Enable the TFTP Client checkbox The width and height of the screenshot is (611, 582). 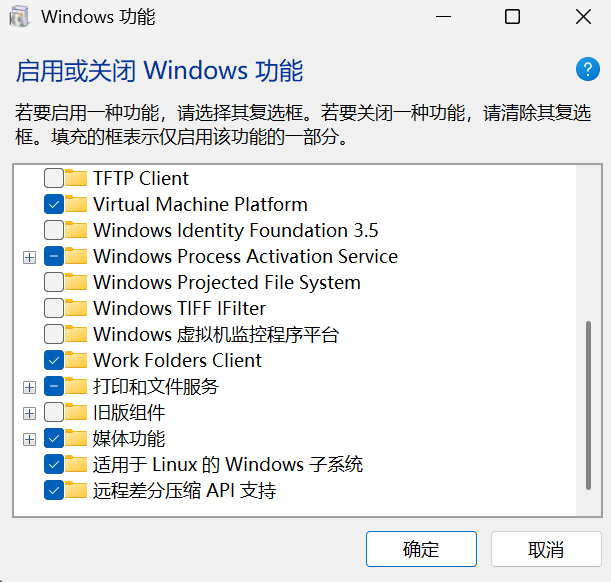(54, 178)
